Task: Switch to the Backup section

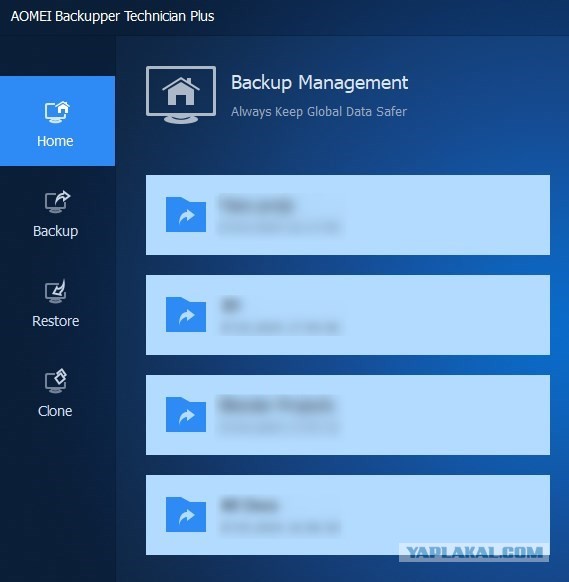Action: (56, 215)
